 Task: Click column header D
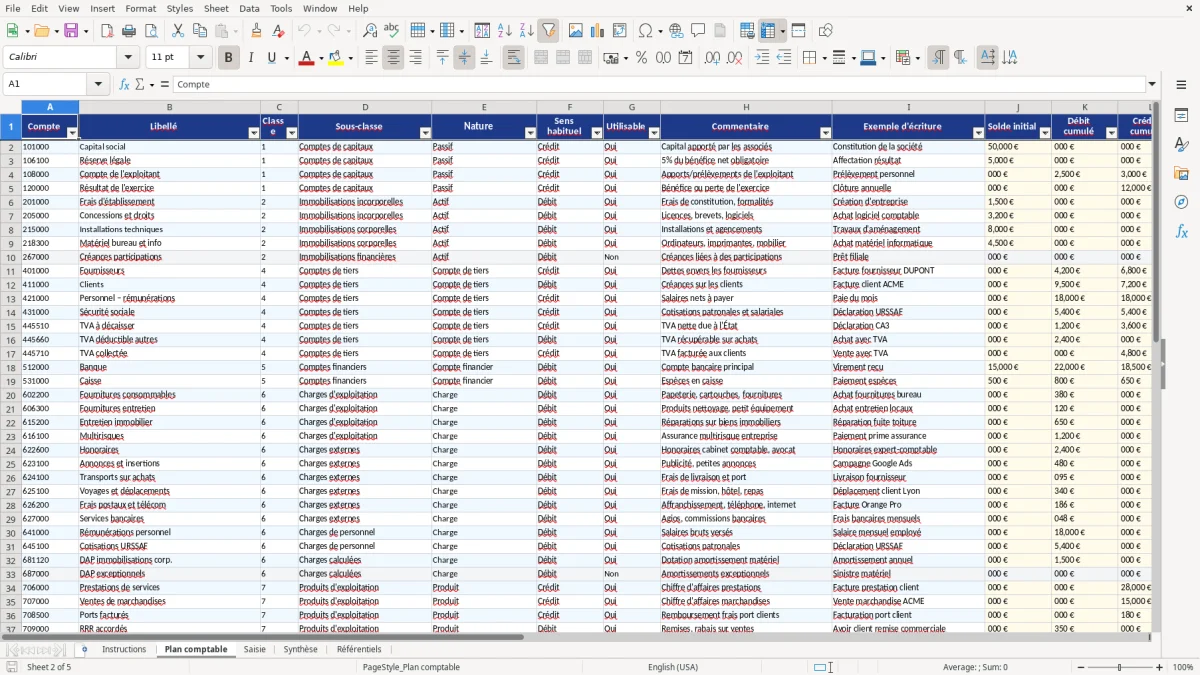[x=365, y=107]
